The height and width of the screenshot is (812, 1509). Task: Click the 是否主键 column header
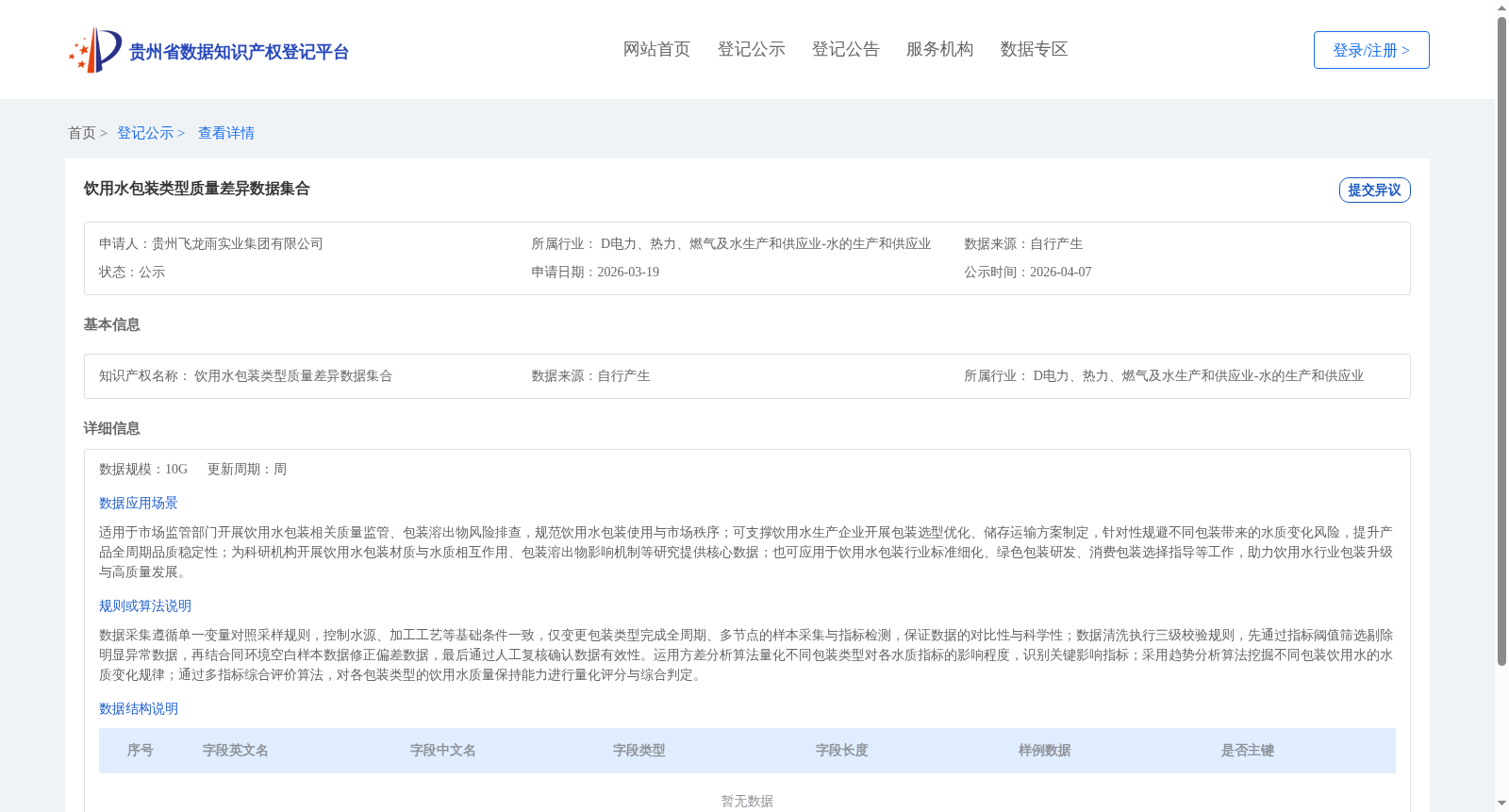[1248, 750]
